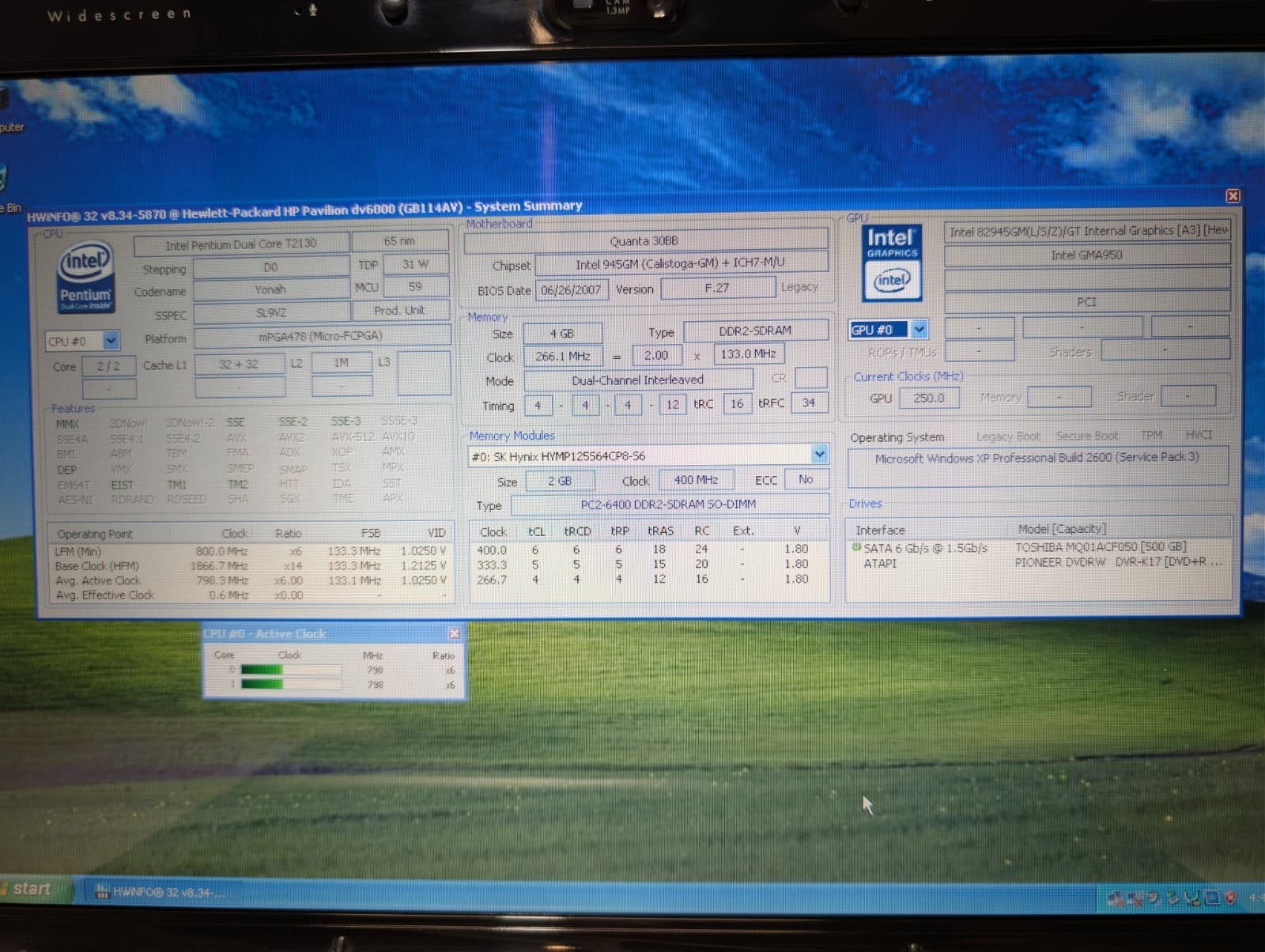Click the Mode field Dual-Channel Interleaved
This screenshot has width=1265, height=952.
click(x=638, y=380)
